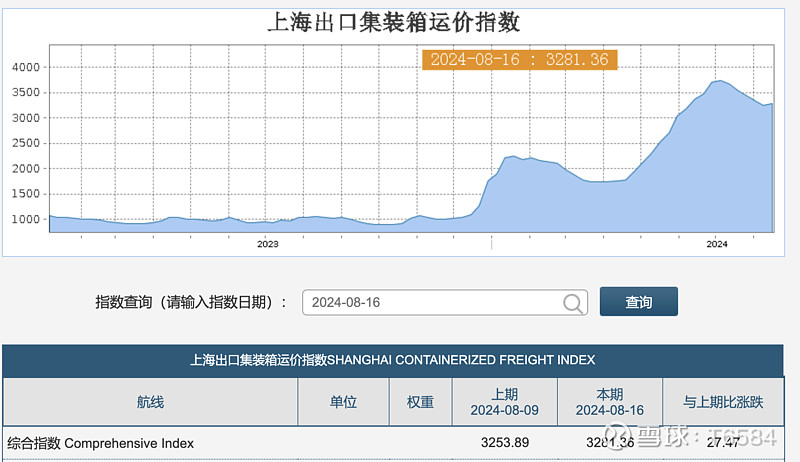Click the previous value 3253.89 cell

click(x=505, y=442)
